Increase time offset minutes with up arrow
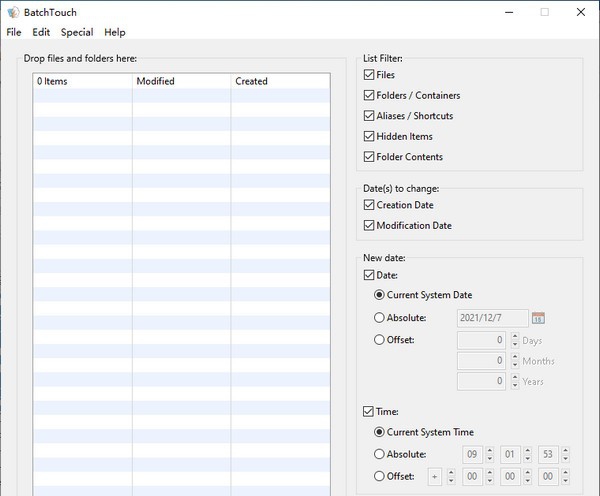Viewport: 600px width, 496px height. coord(528,473)
